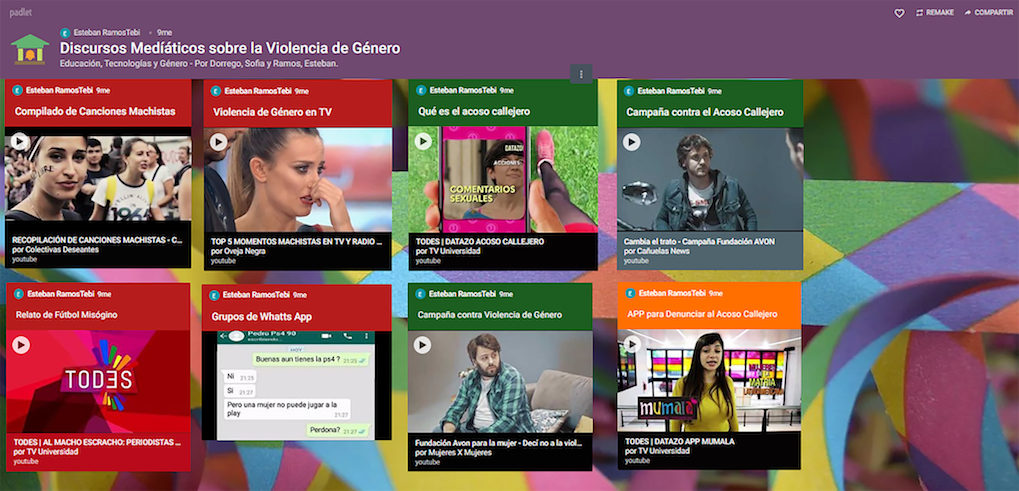The width and height of the screenshot is (1019, 491).
Task: Play the APP para Denunciar video
Action: pos(631,345)
